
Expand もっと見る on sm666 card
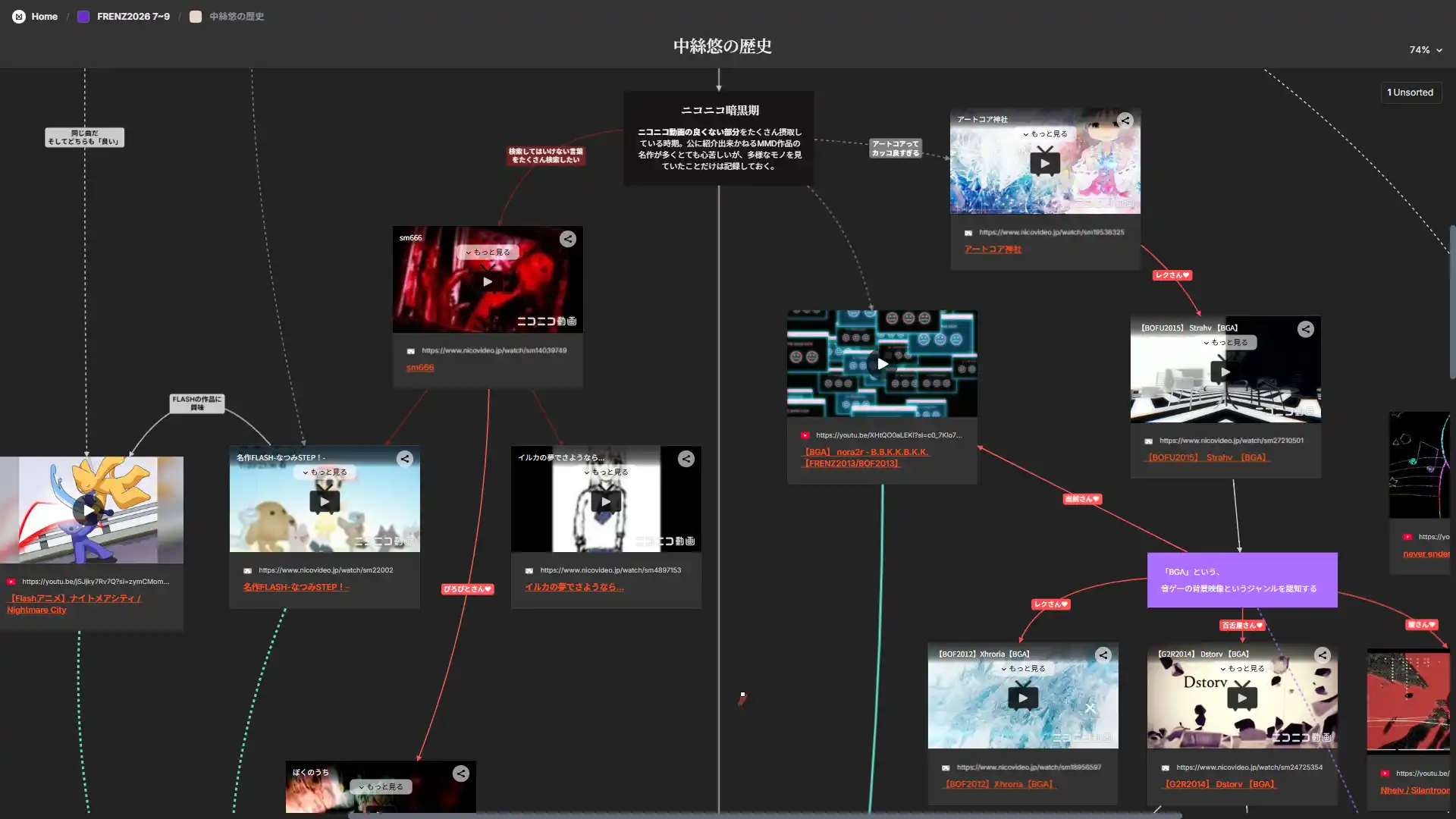point(488,252)
